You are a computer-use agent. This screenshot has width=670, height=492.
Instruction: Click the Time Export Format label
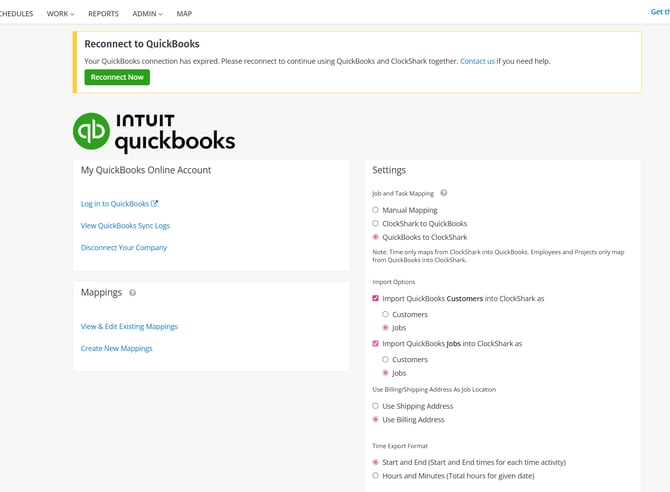tap(400, 446)
